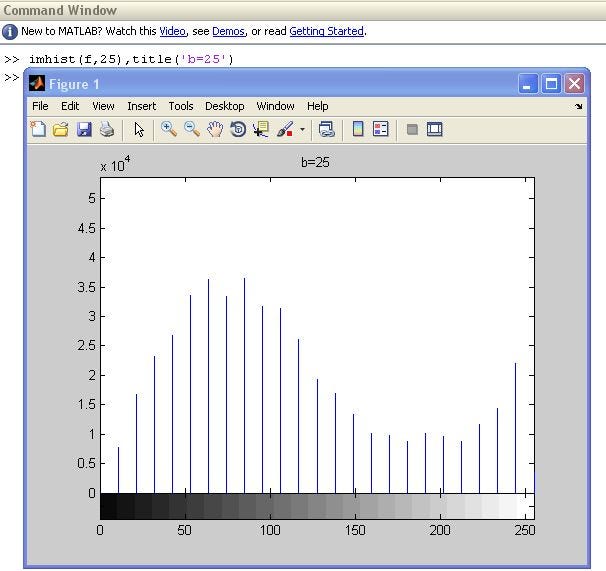606x571 pixels.
Task: Click the plot title 'b=25'
Action: coord(315,162)
